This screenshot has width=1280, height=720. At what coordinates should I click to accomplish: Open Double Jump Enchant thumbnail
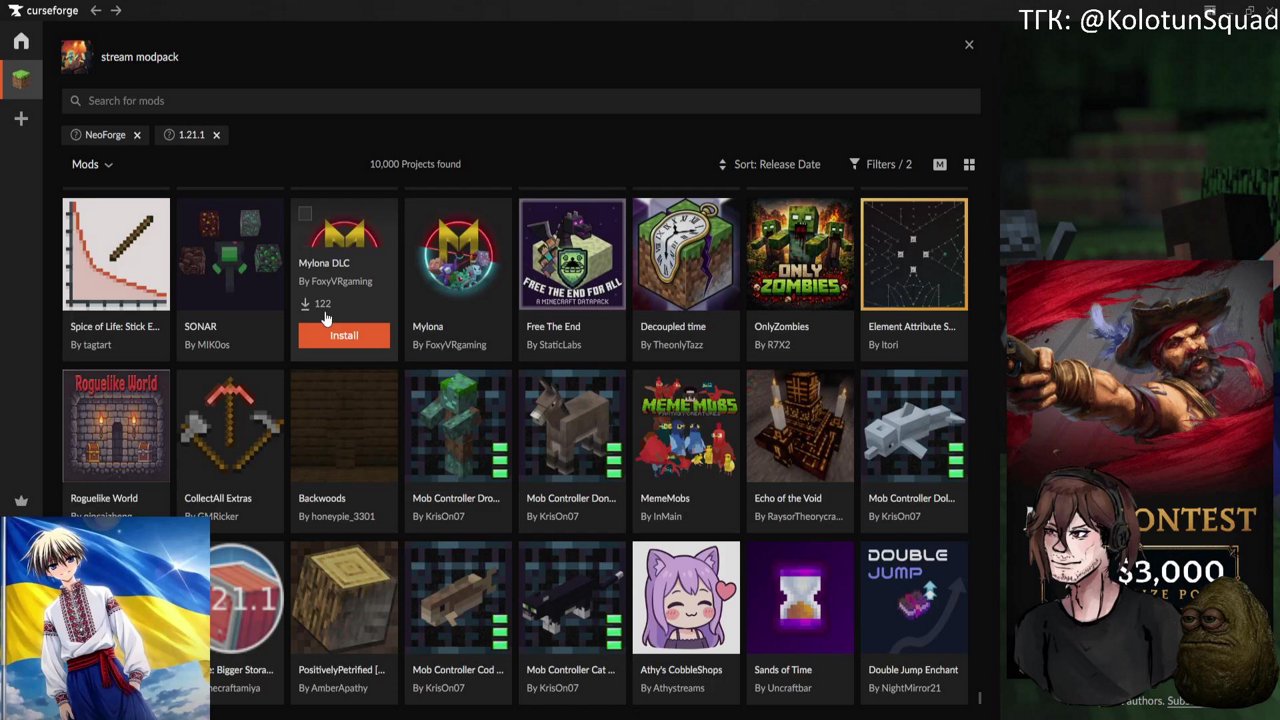tap(914, 598)
